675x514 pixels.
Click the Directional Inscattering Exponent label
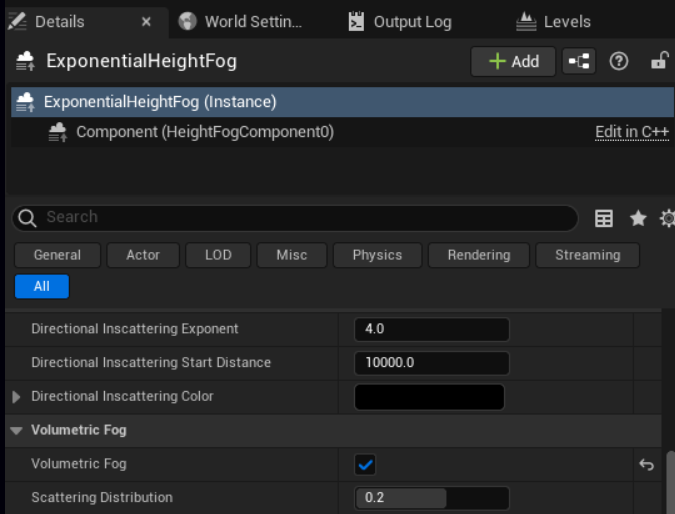coord(135,329)
